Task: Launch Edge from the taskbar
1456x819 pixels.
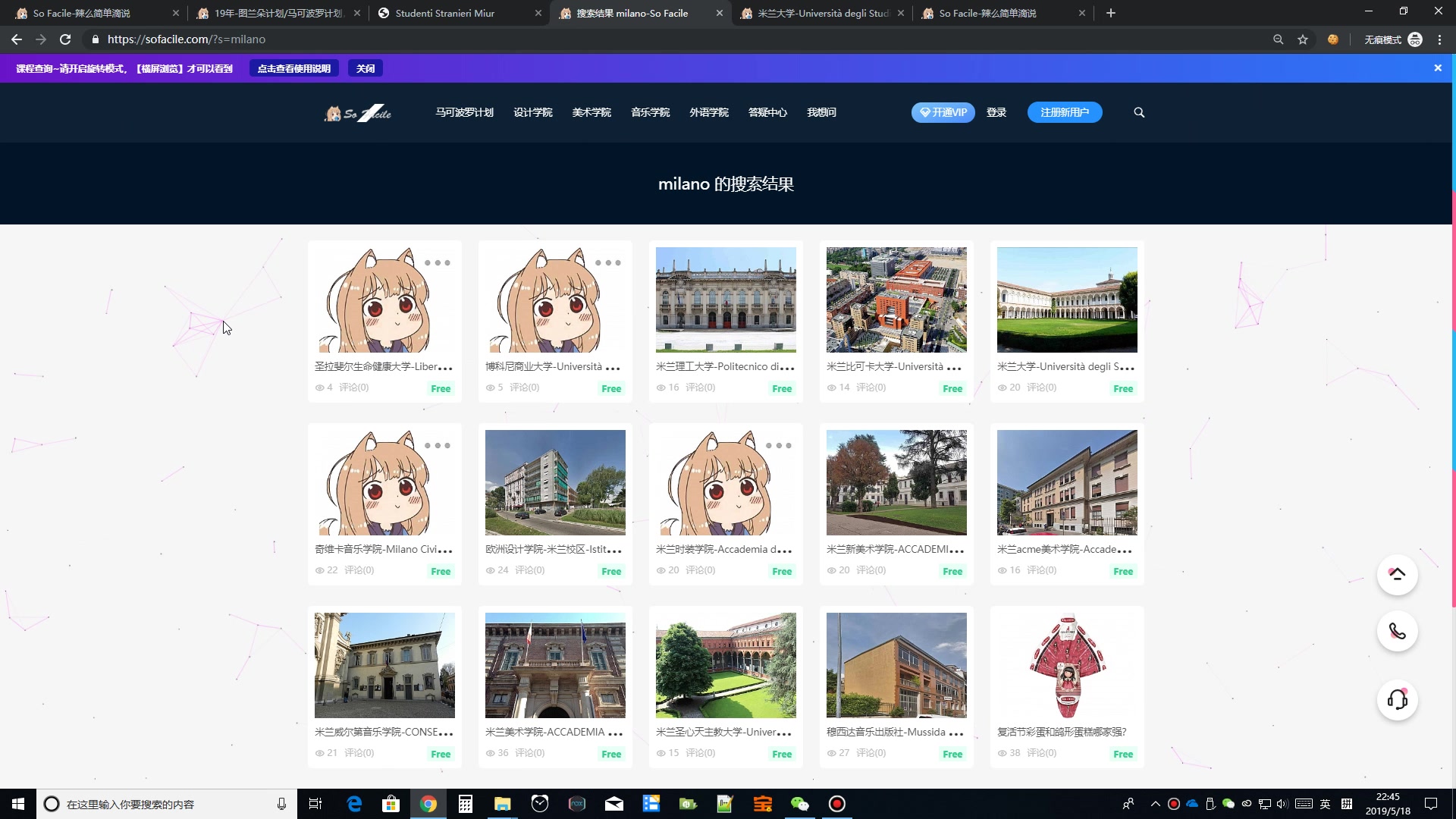Action: 354,804
